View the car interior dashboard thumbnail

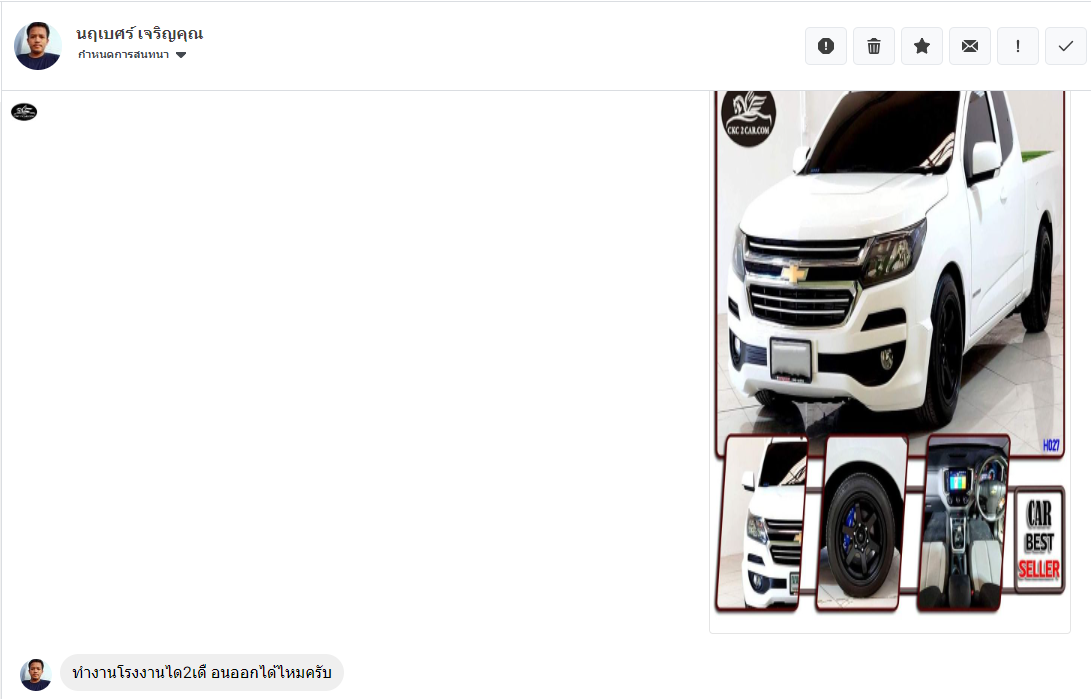(x=964, y=523)
